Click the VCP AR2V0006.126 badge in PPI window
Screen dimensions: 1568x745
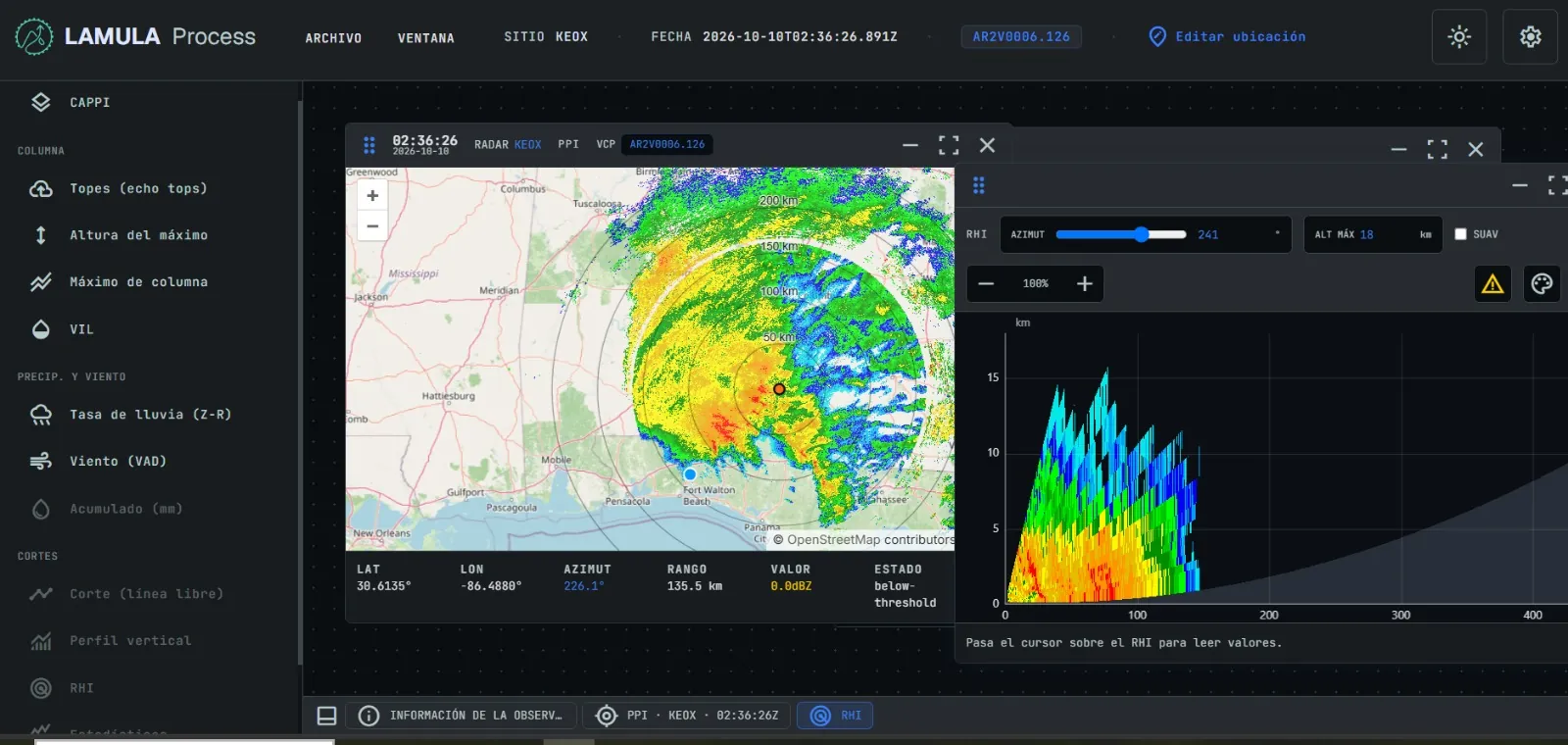(667, 145)
